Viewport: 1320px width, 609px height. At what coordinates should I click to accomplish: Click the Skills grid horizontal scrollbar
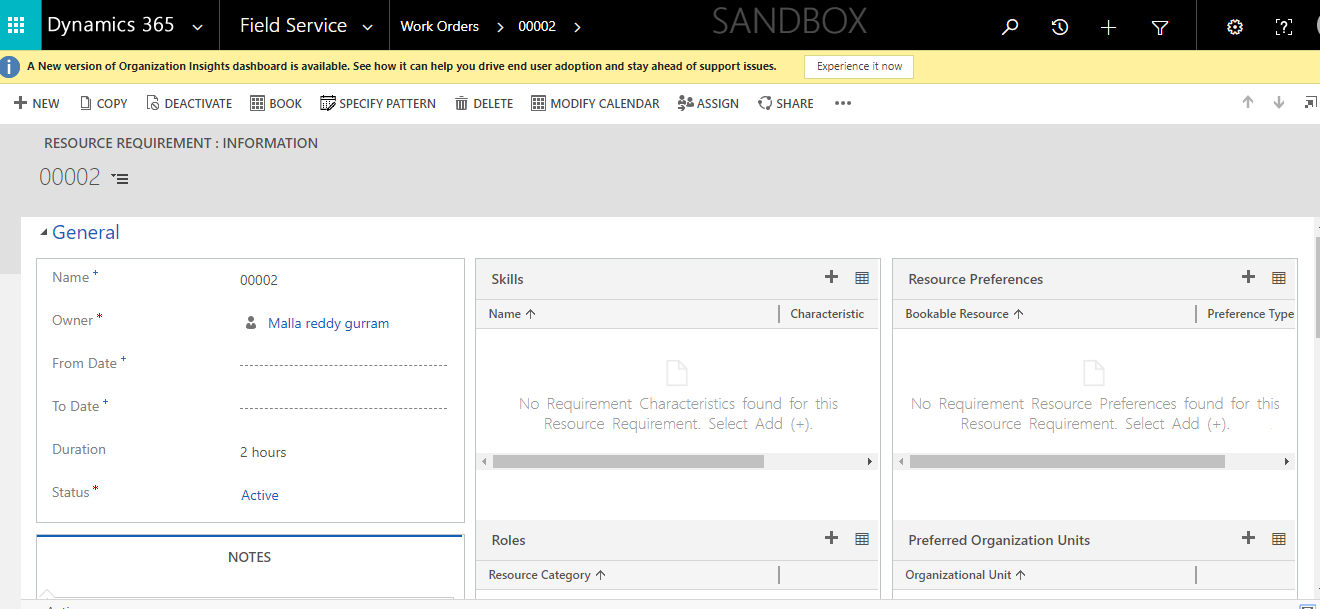pyautogui.click(x=628, y=462)
